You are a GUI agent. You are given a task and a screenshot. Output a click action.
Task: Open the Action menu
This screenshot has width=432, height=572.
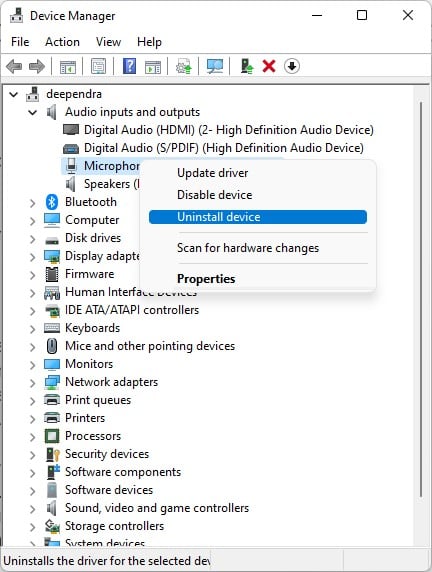(x=62, y=42)
